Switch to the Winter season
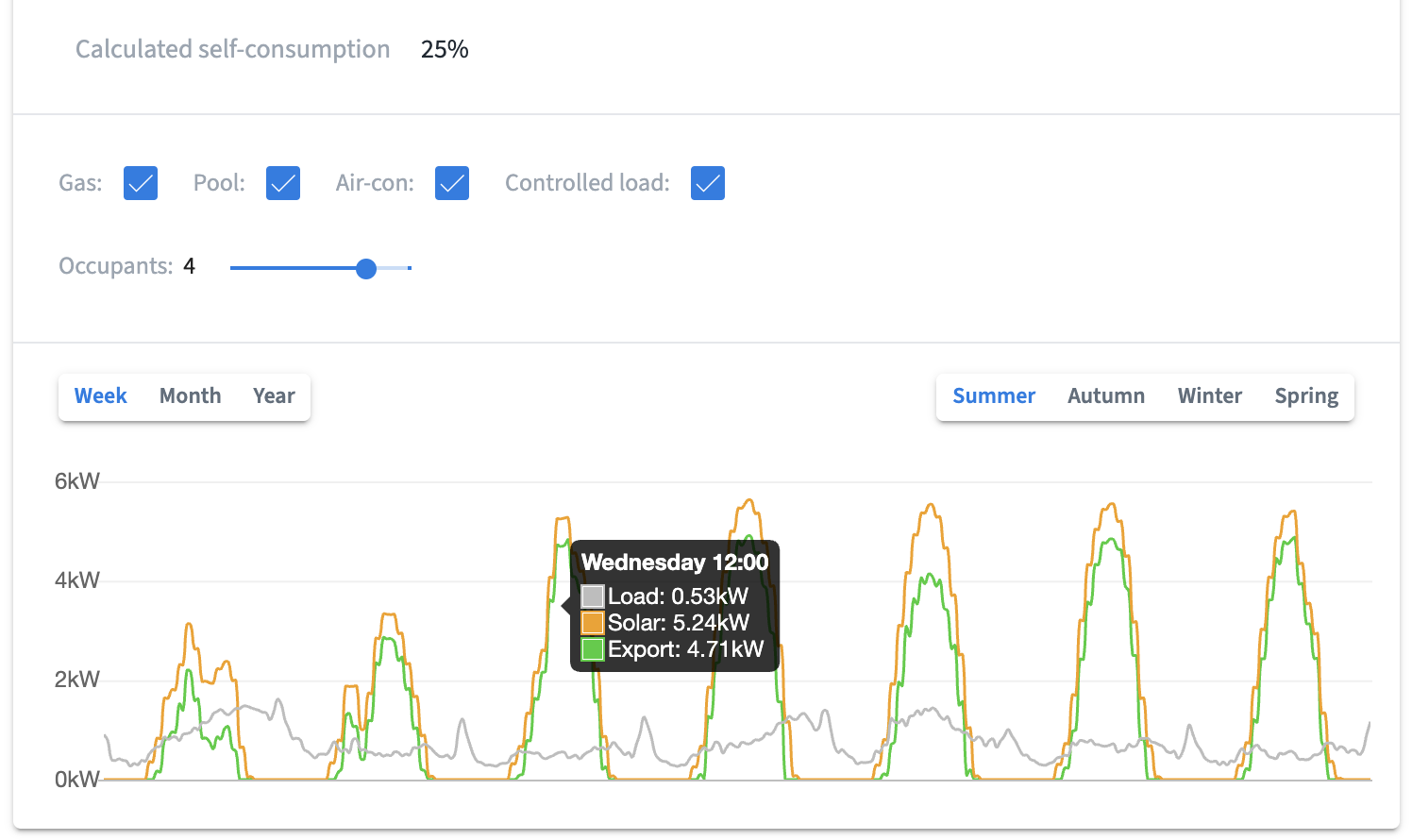 pyautogui.click(x=1210, y=396)
